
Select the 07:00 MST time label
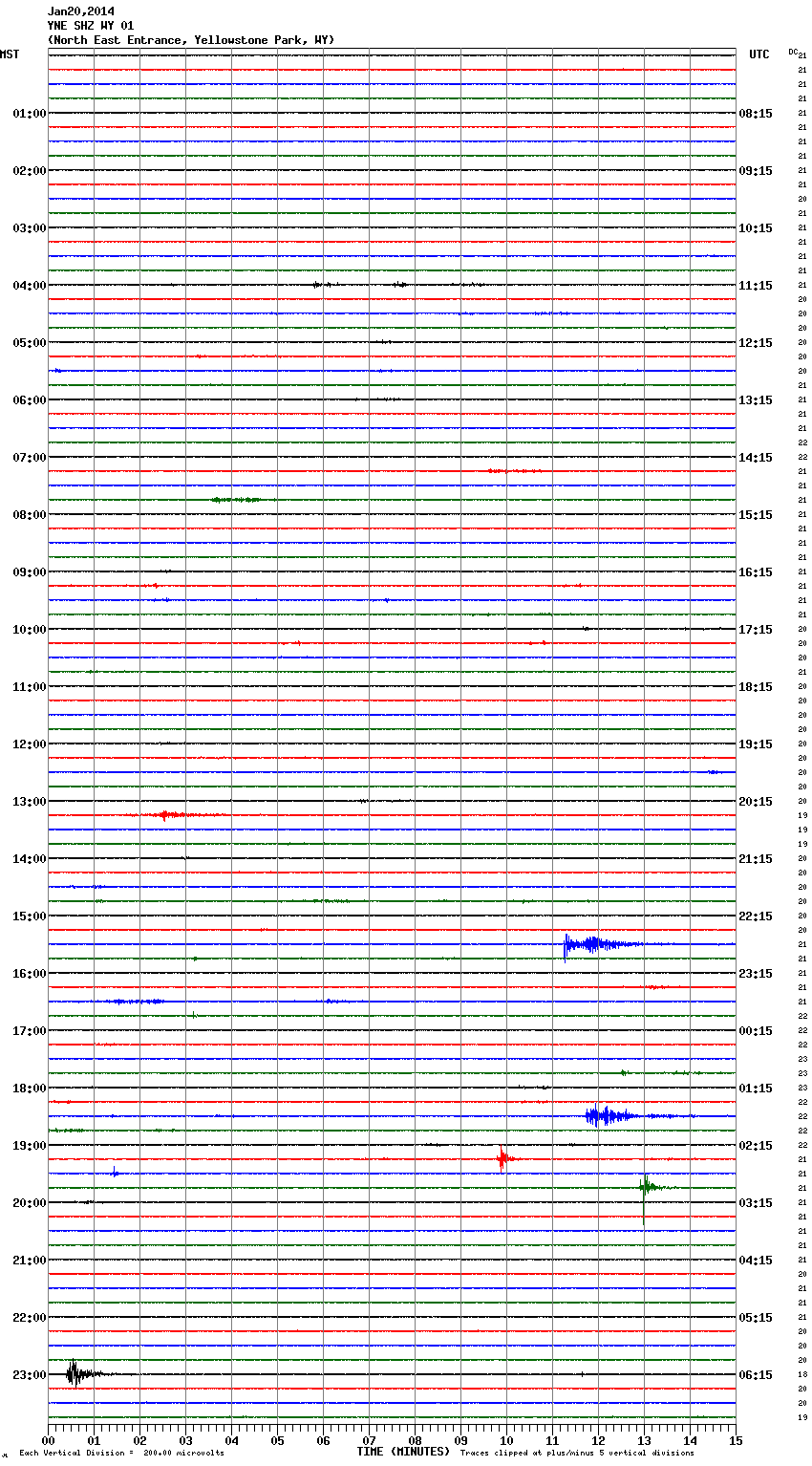click(x=29, y=458)
